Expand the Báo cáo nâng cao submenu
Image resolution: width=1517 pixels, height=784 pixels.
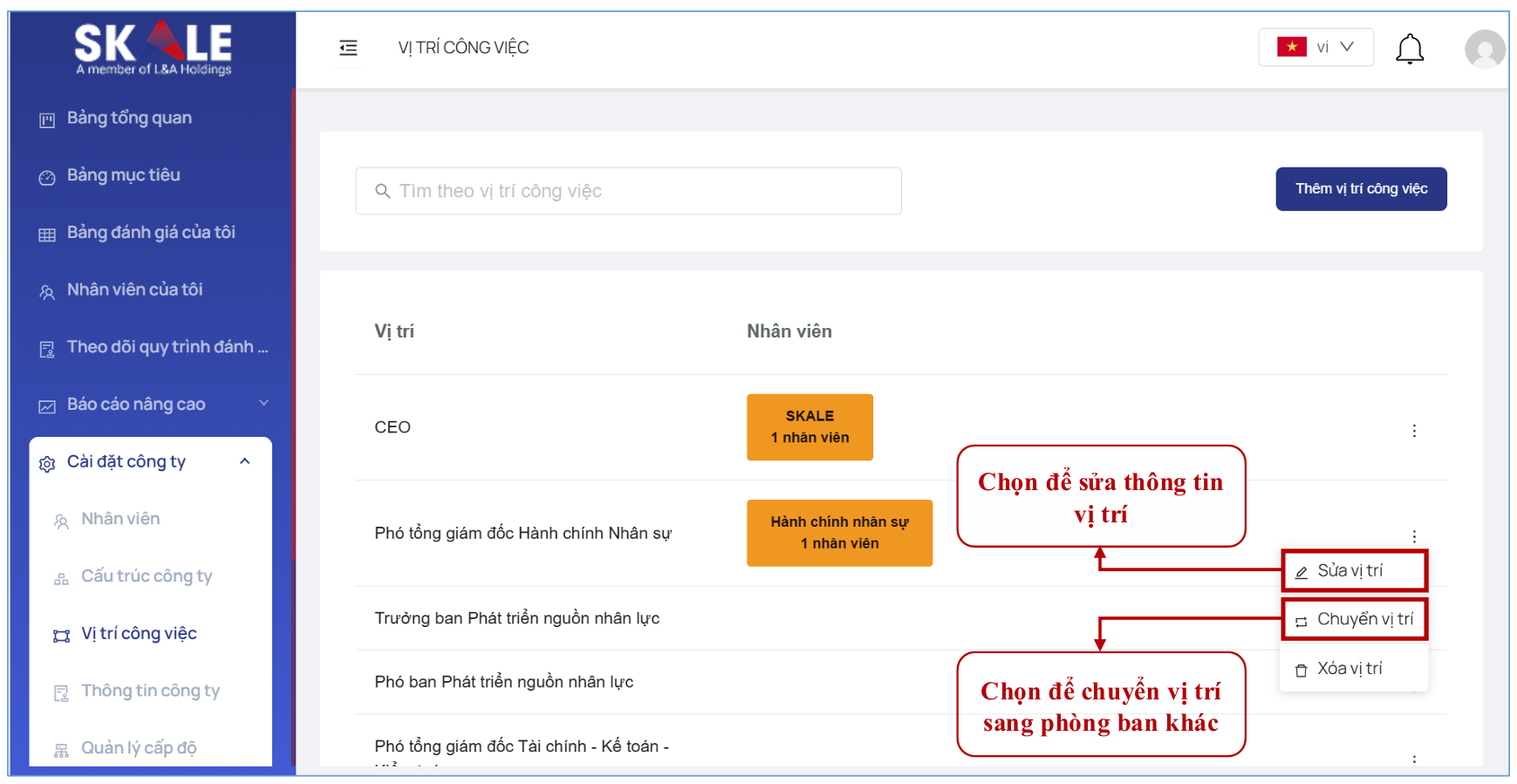(x=263, y=403)
